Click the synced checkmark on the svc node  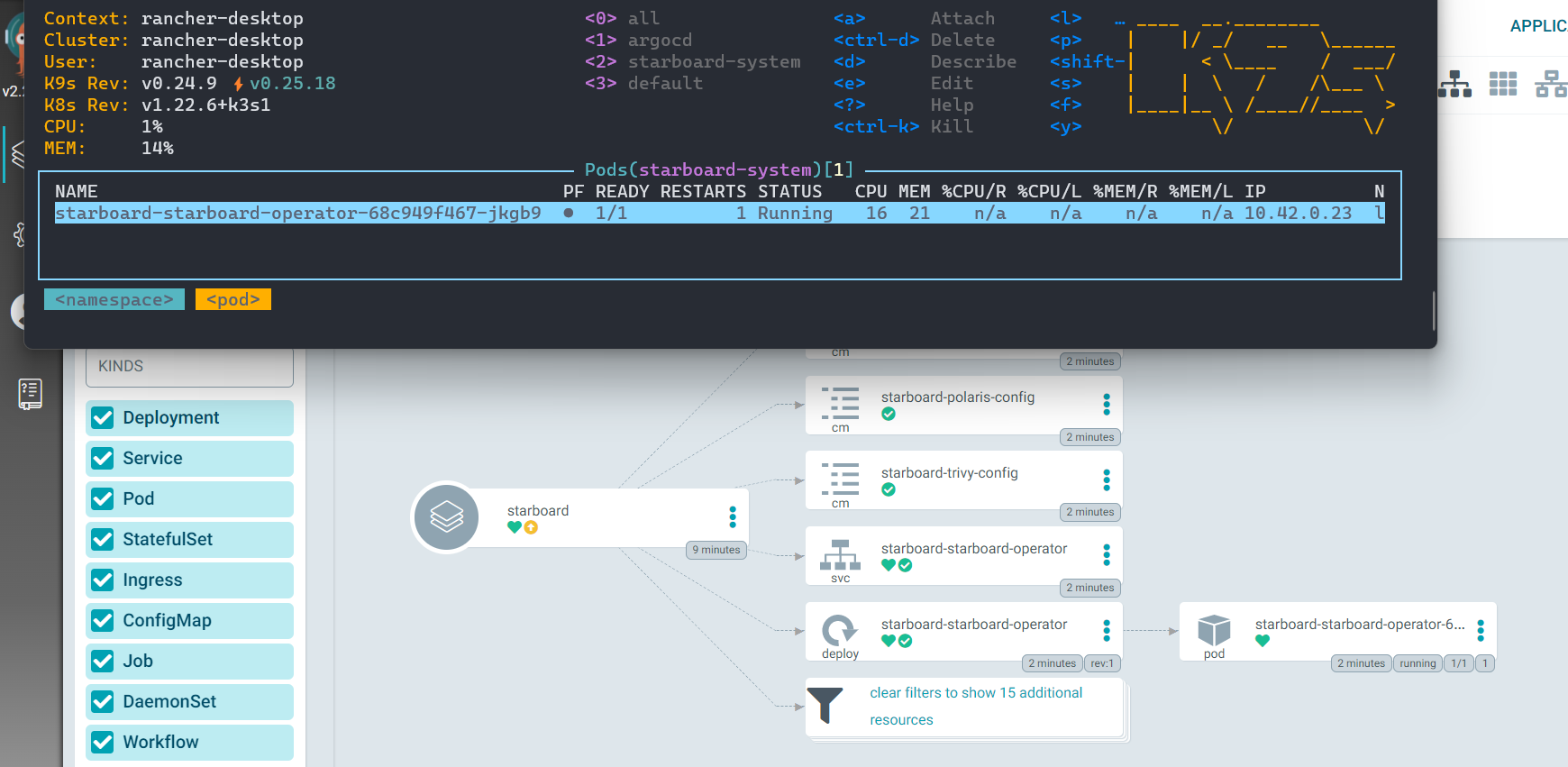[906, 565]
